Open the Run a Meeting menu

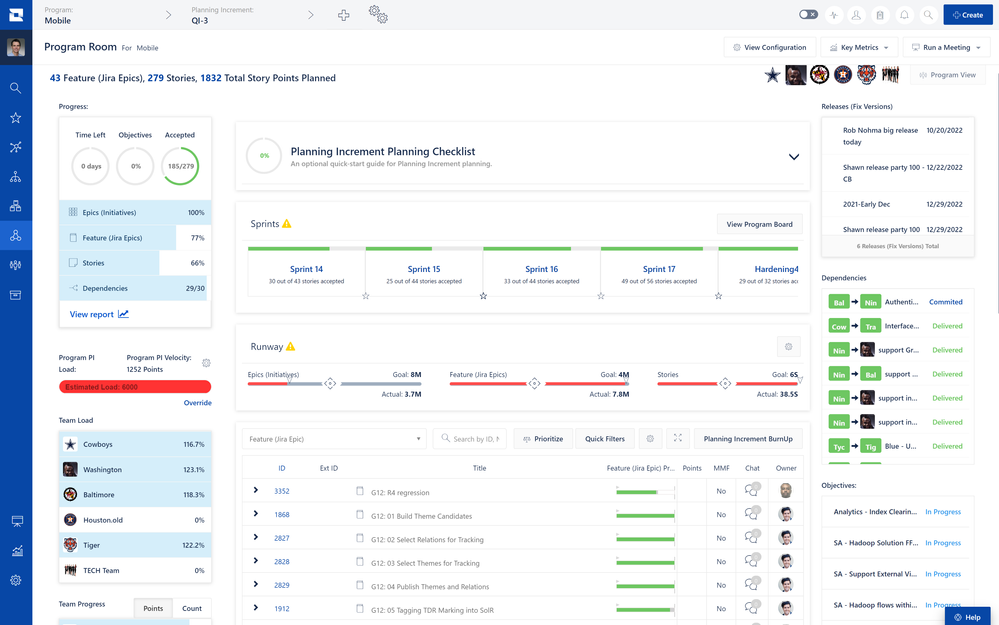pyautogui.click(x=946, y=47)
